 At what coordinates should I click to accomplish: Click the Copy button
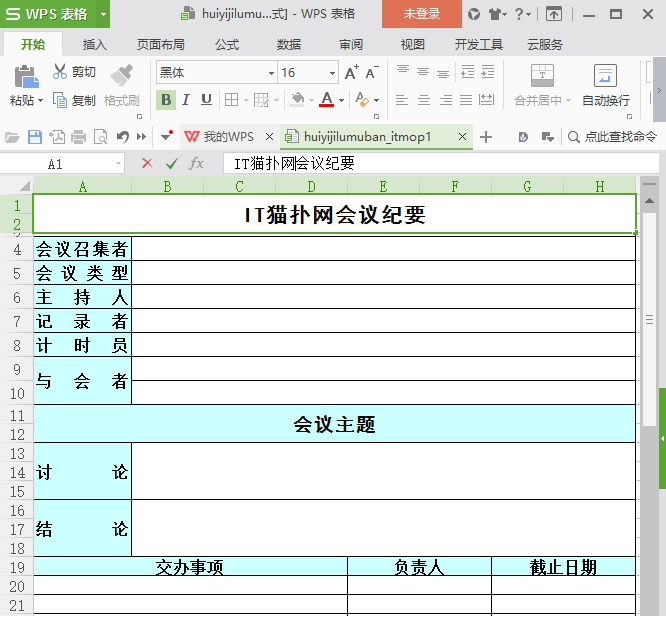tap(74, 101)
